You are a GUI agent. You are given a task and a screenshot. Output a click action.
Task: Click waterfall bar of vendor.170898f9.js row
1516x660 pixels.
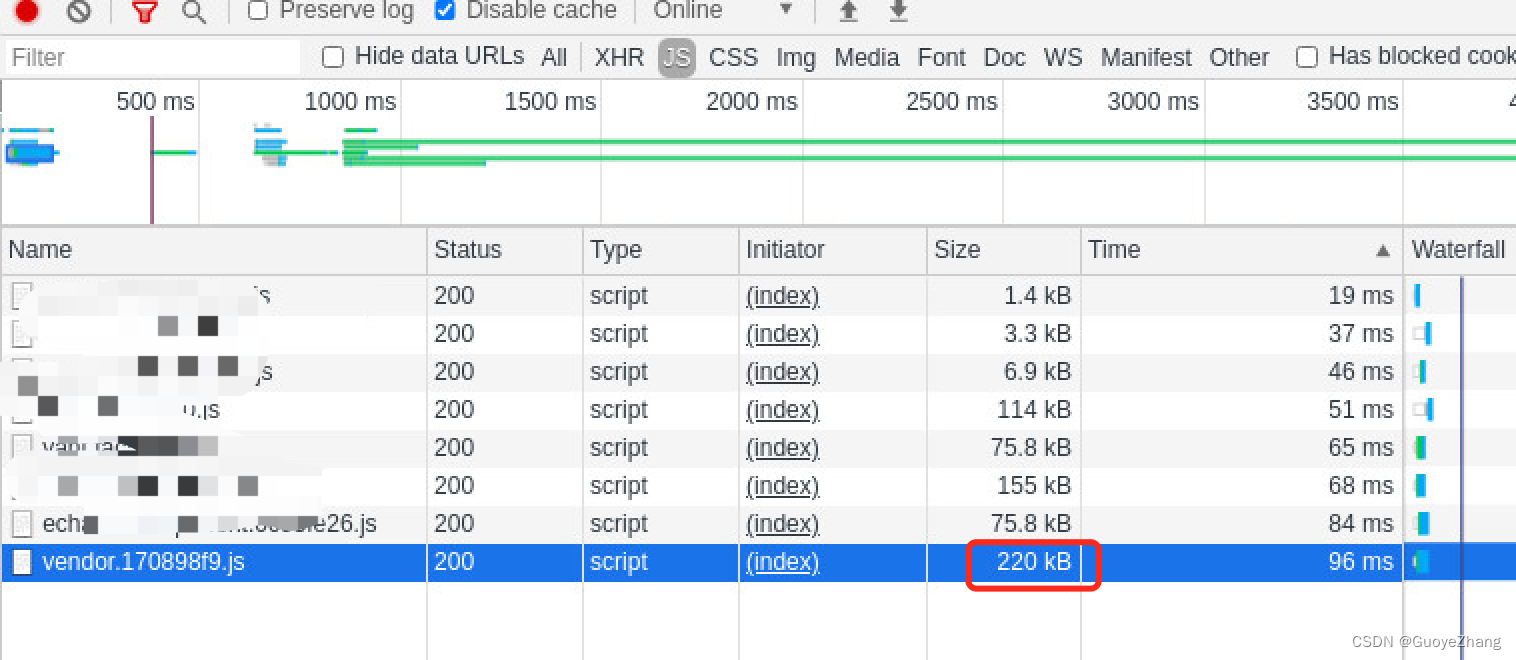1421,562
